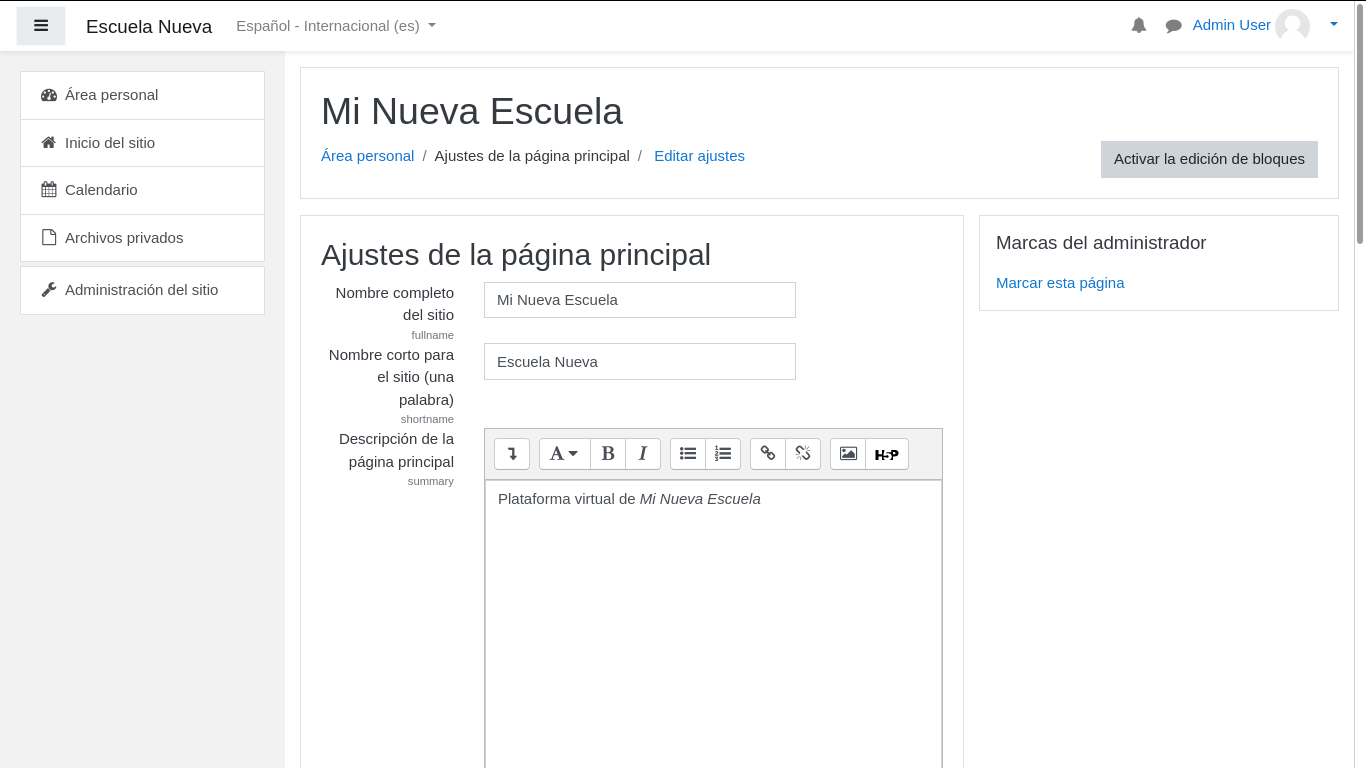Expand the Admin User menu arrow

point(1333,25)
